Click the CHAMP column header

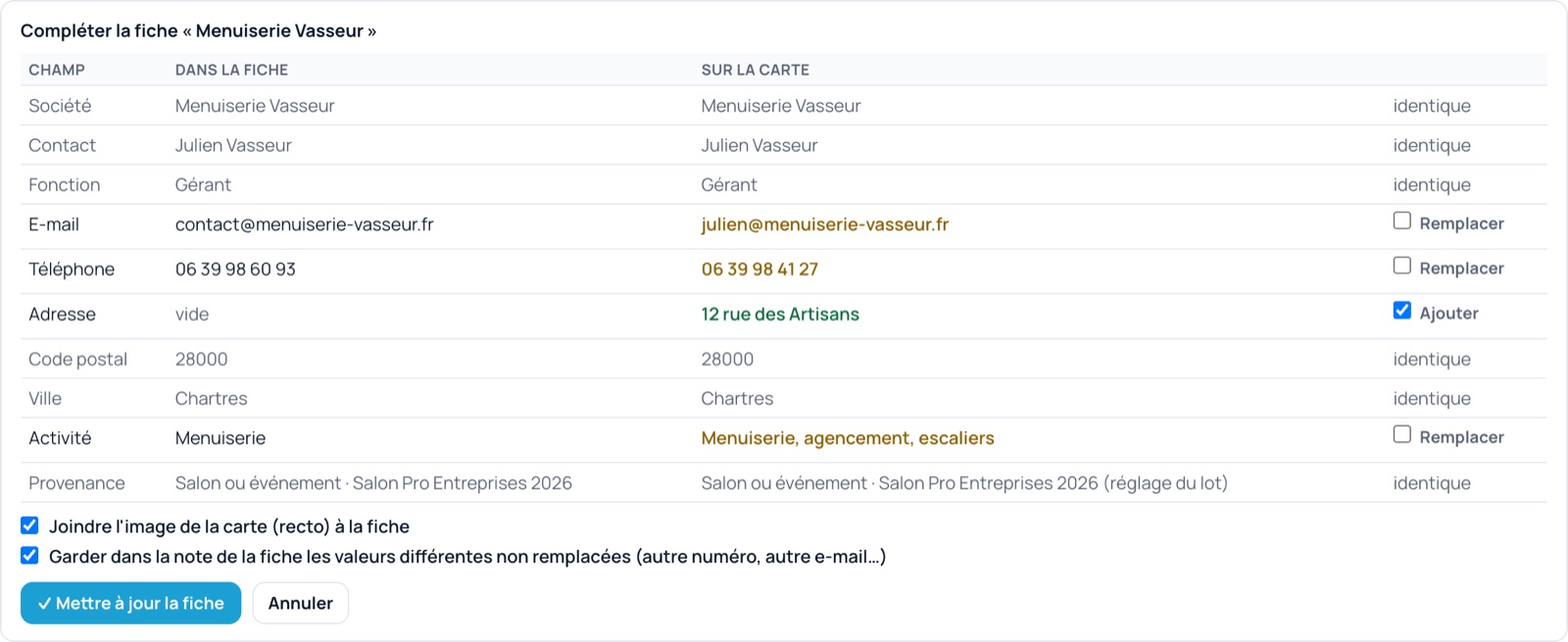click(57, 70)
